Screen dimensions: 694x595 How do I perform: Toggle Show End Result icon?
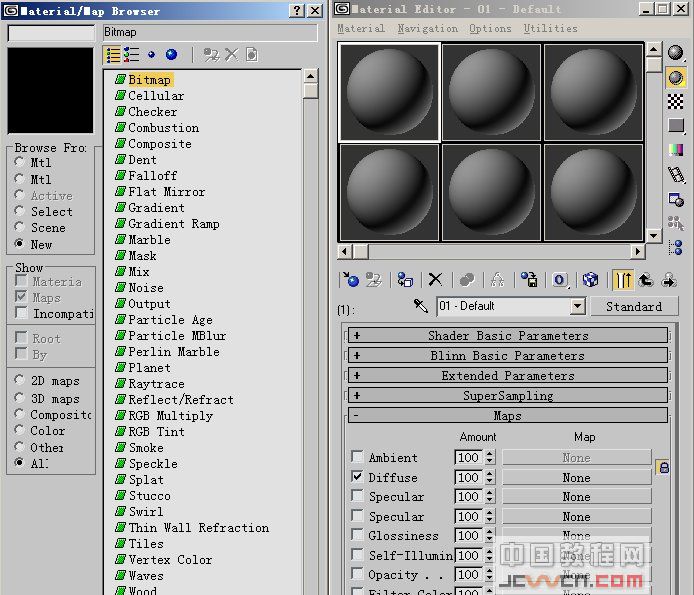623,280
